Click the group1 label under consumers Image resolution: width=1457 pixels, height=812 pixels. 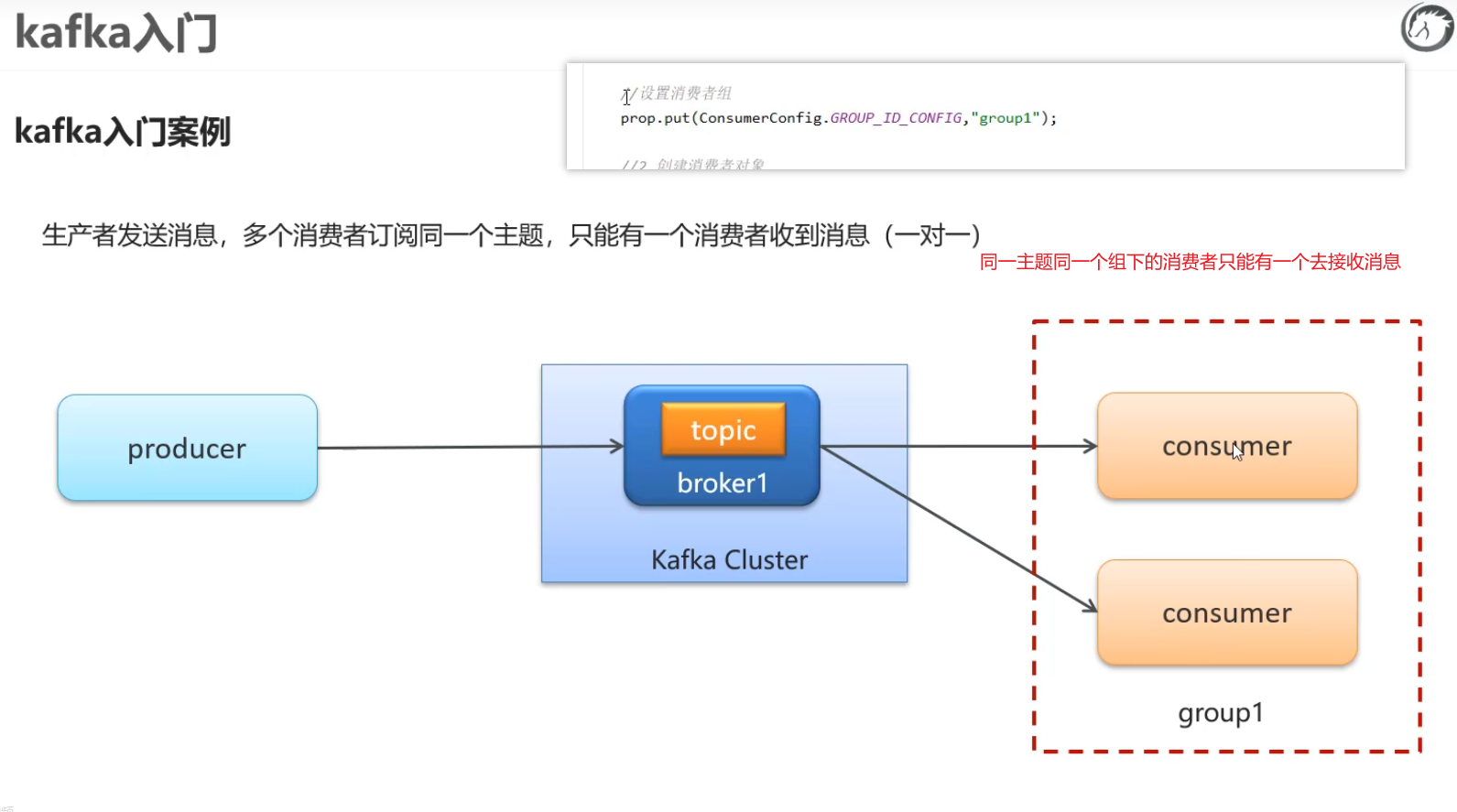[x=1221, y=712]
